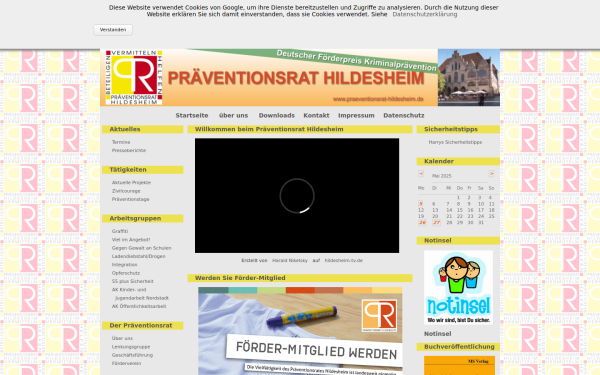Open Lenkungsgruppe link
This screenshot has height=375, width=600.
tap(131, 347)
